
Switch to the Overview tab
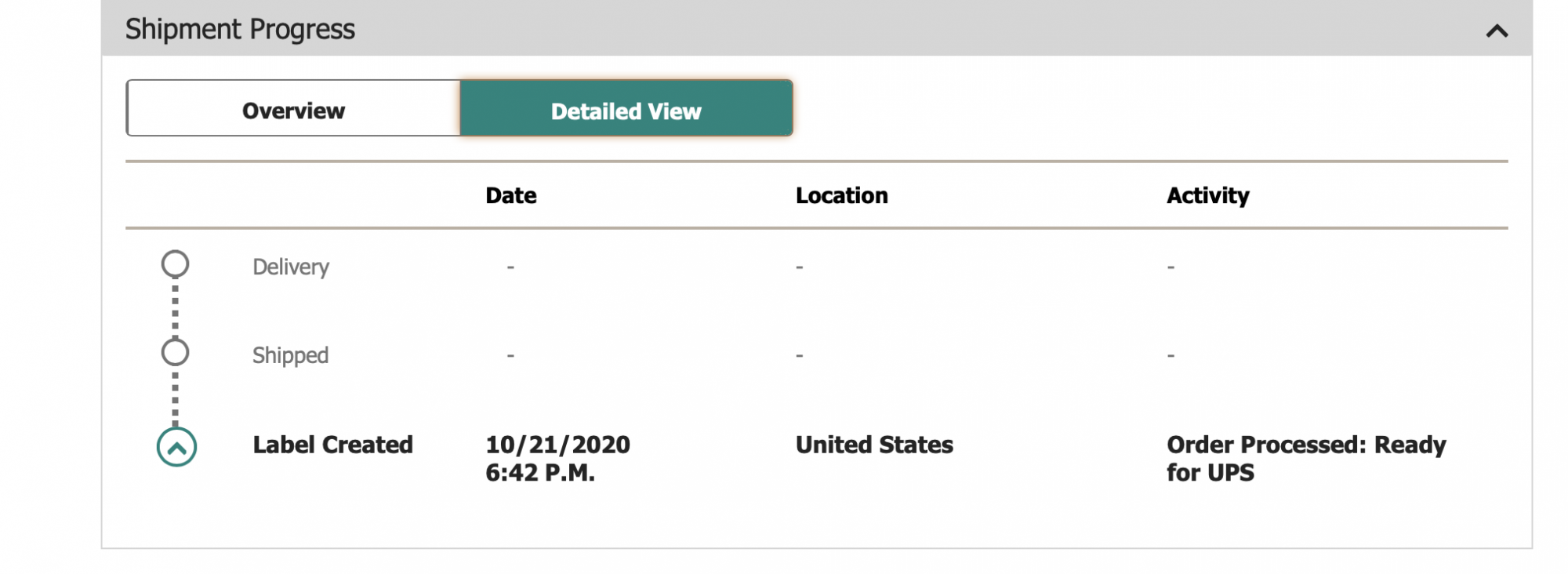coord(293,111)
